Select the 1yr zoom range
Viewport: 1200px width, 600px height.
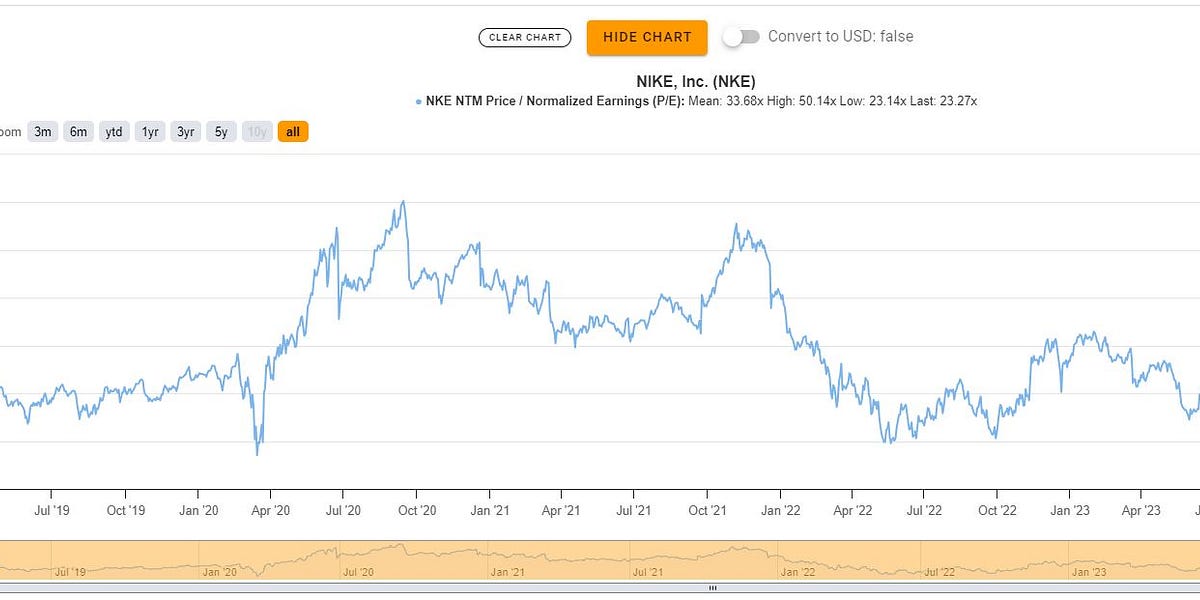(x=149, y=131)
